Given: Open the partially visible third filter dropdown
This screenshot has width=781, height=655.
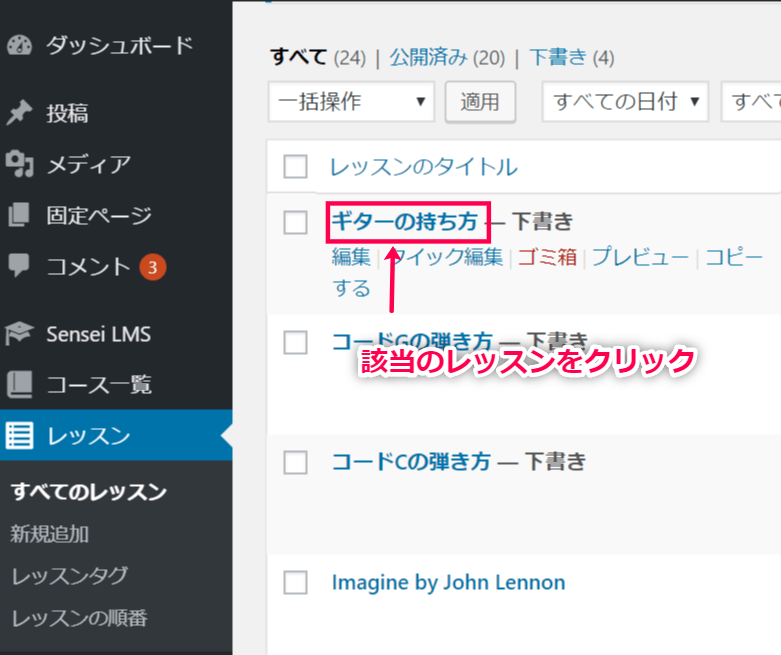Looking at the screenshot, I should [751, 102].
